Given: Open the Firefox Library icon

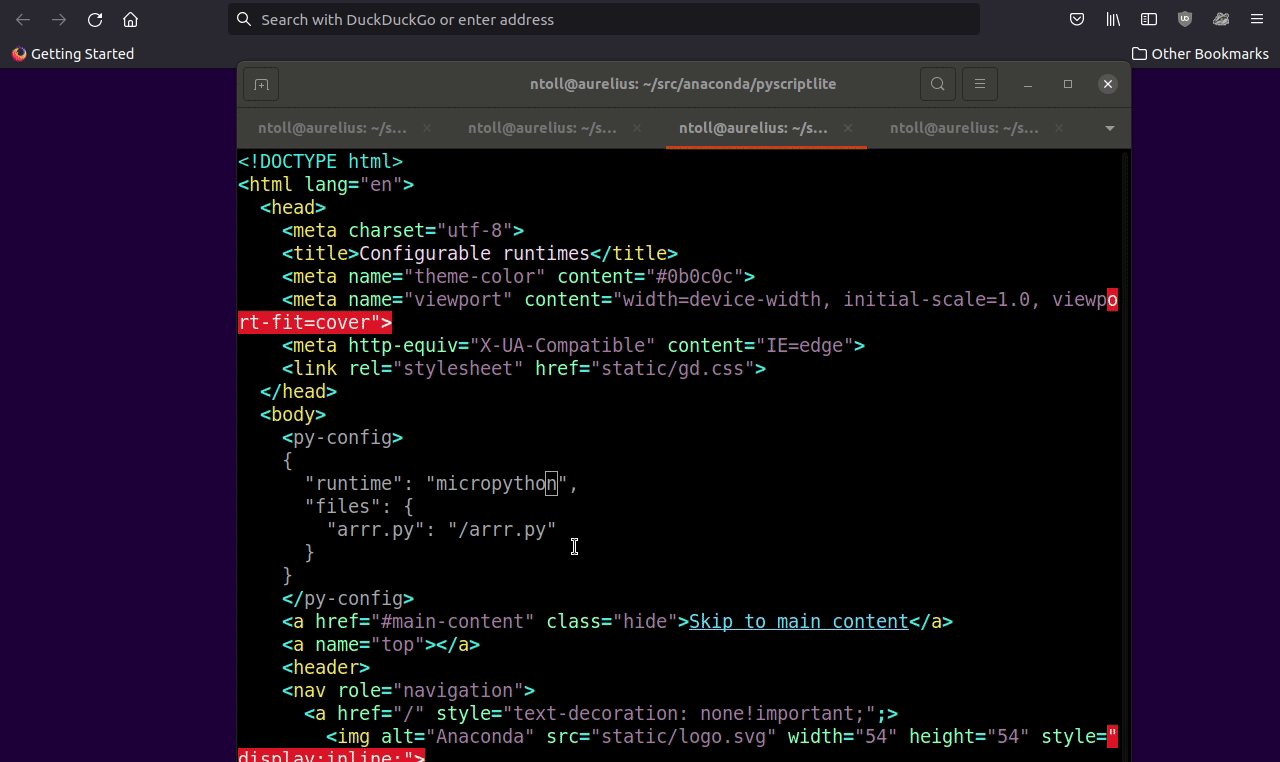Looking at the screenshot, I should (x=1113, y=20).
